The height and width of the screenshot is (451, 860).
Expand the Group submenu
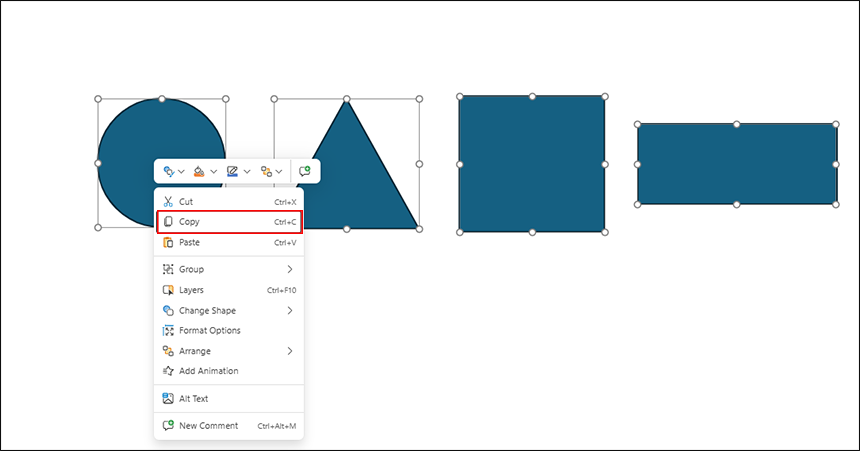290,269
